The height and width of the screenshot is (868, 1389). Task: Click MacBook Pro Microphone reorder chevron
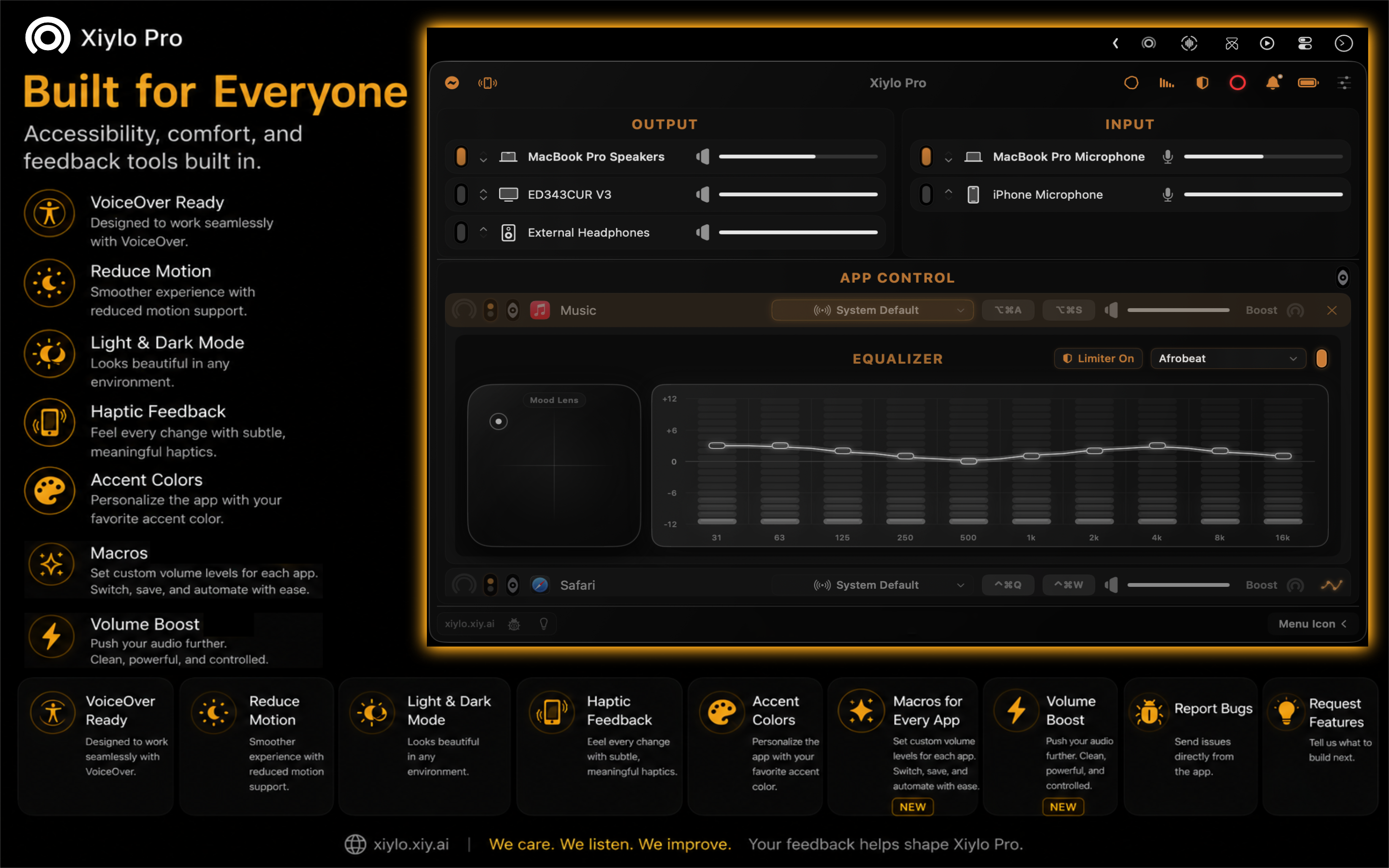948,158
